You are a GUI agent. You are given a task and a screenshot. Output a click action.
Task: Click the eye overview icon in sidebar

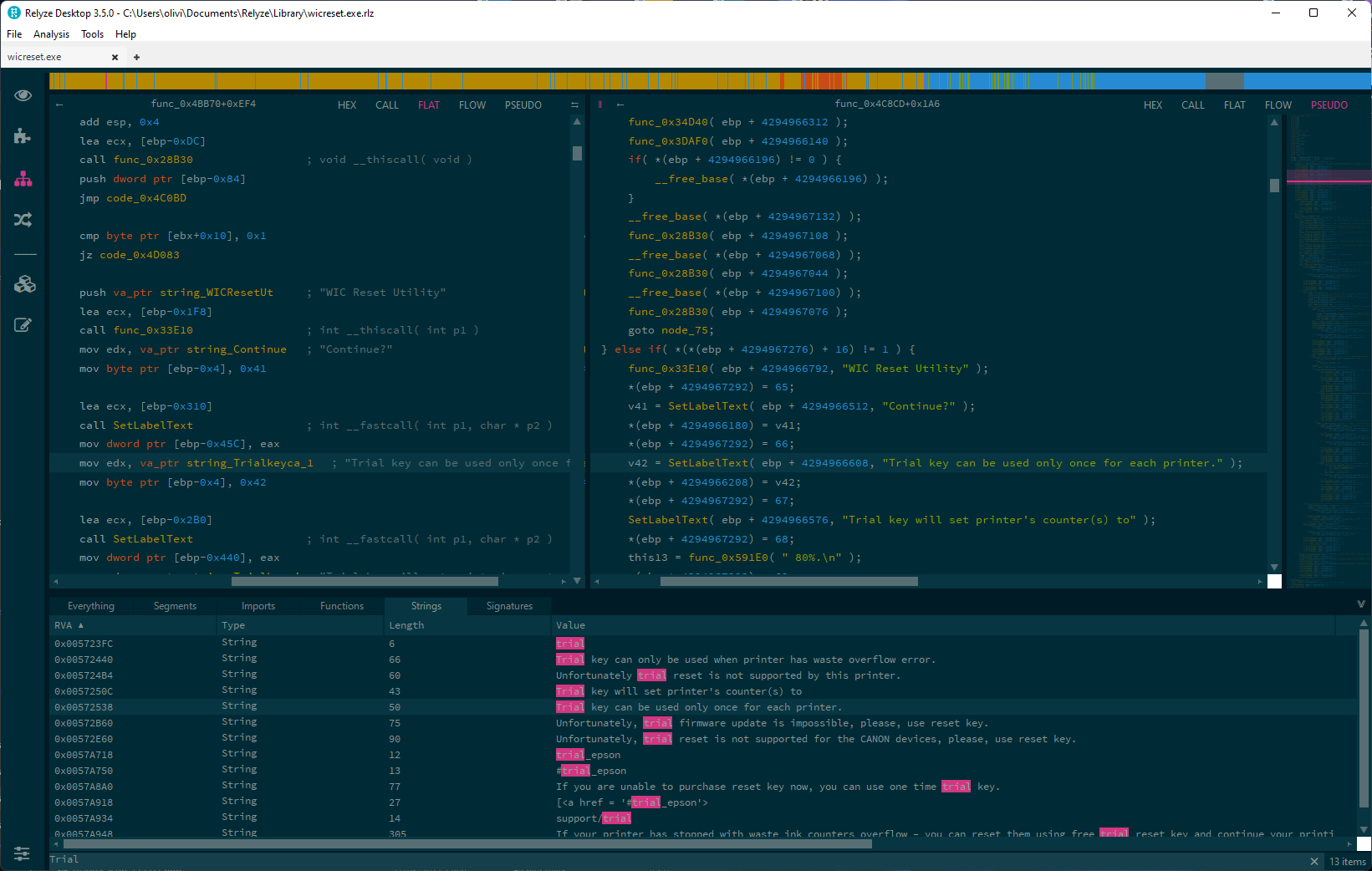[23, 95]
